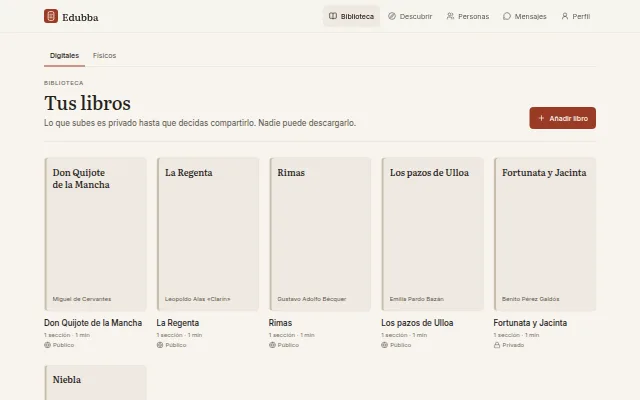The height and width of the screenshot is (400, 640).
Task: Open the La Regenta title link
Action: pyautogui.click(x=178, y=323)
